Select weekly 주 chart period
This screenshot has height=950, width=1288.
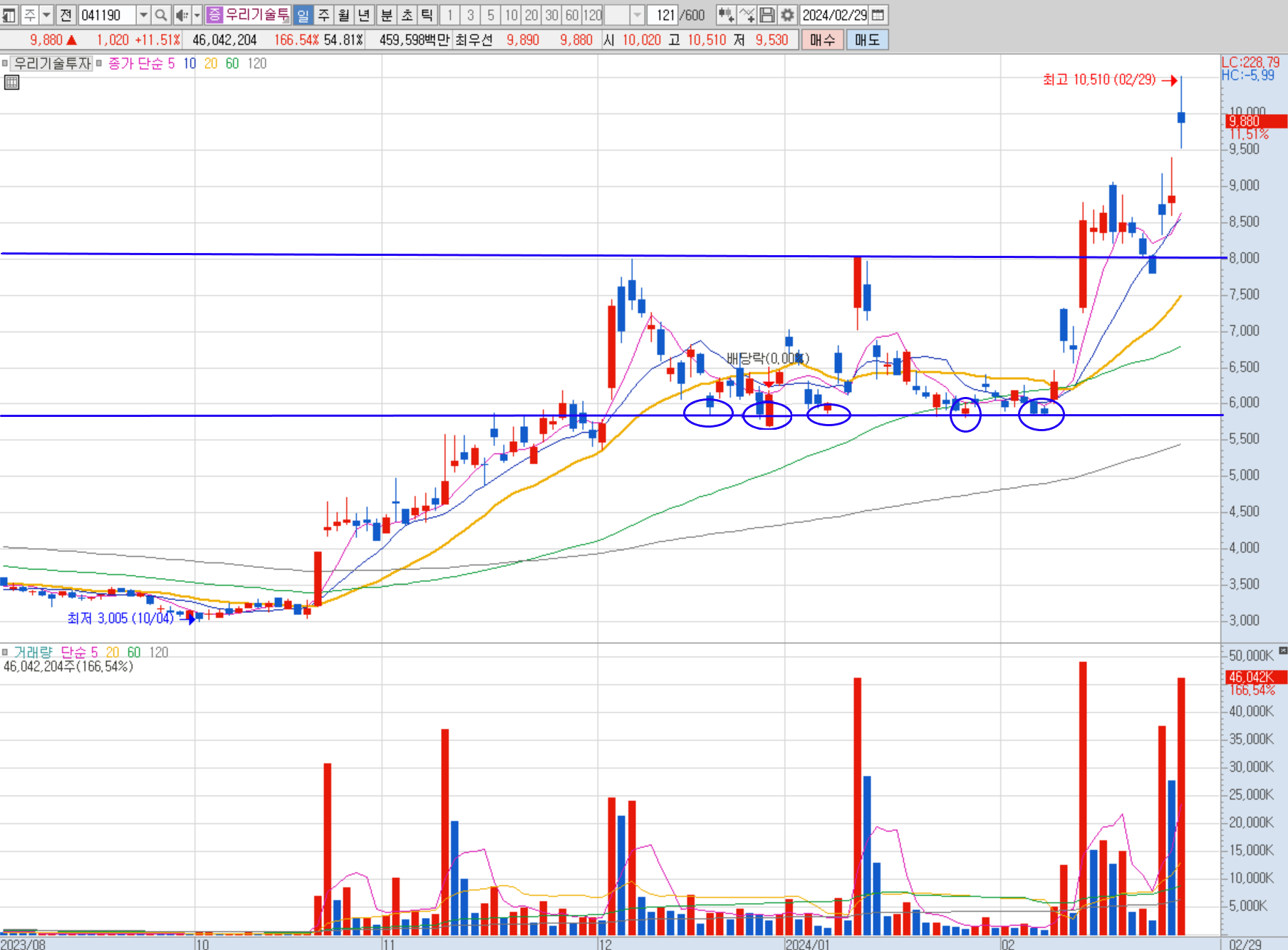(323, 15)
